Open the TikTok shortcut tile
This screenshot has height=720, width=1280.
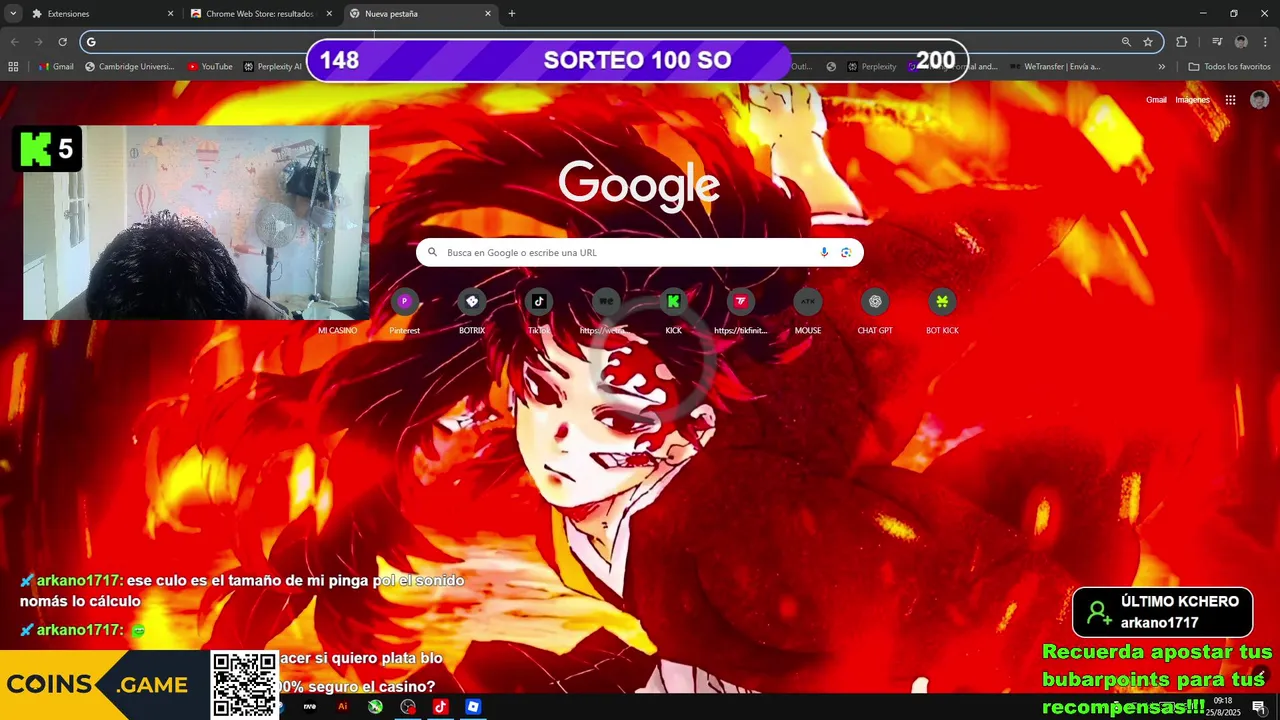539,310
